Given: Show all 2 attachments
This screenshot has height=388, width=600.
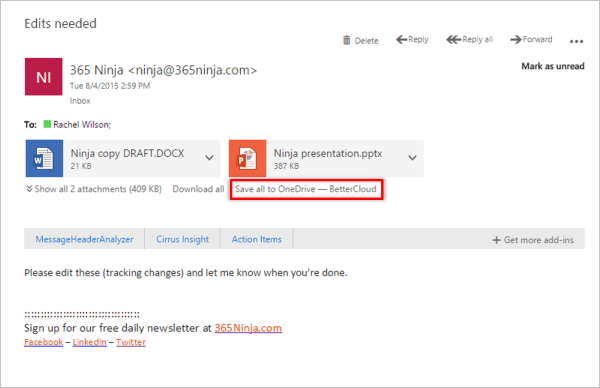Looking at the screenshot, I should click(x=94, y=189).
